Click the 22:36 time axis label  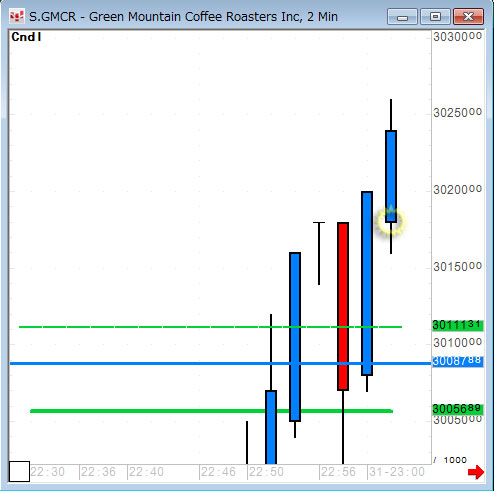tap(98, 472)
